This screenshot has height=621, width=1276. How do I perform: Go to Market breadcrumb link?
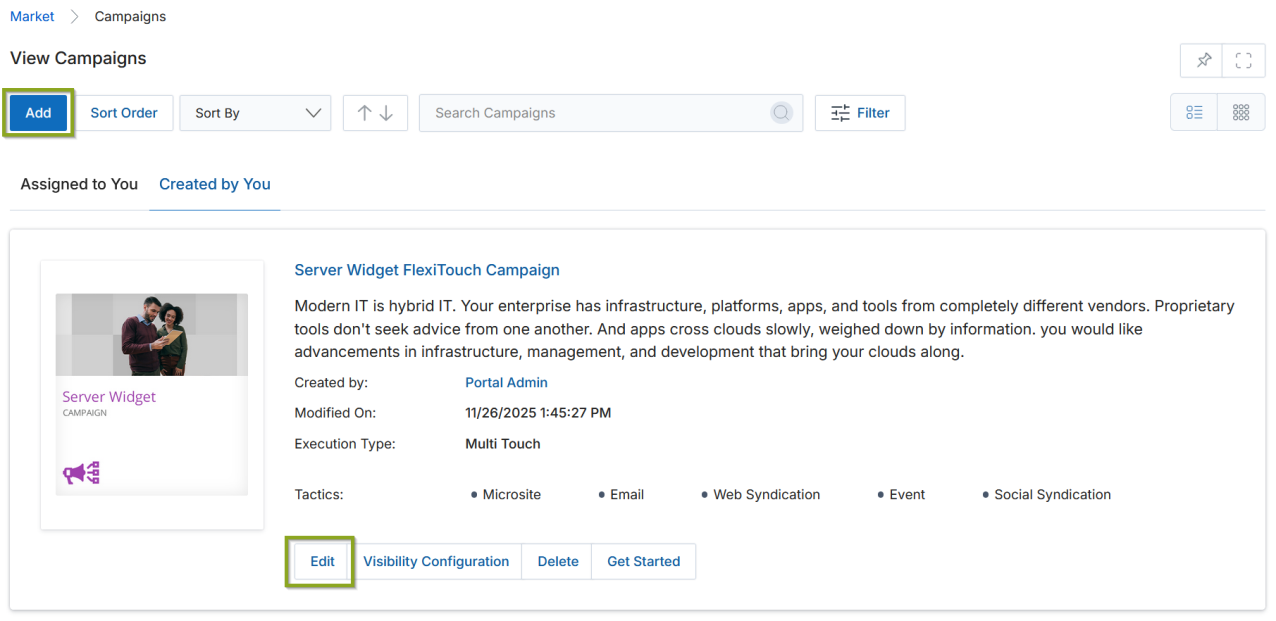pyautogui.click(x=32, y=16)
